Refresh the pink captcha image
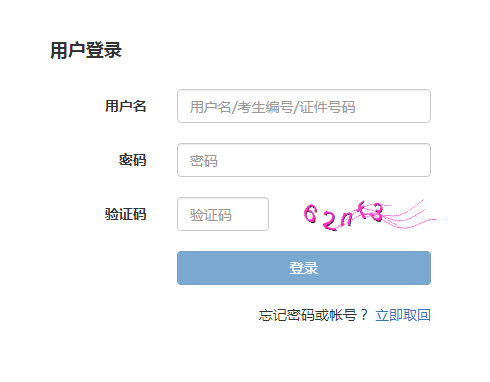This screenshot has width=490, height=382. [369, 215]
